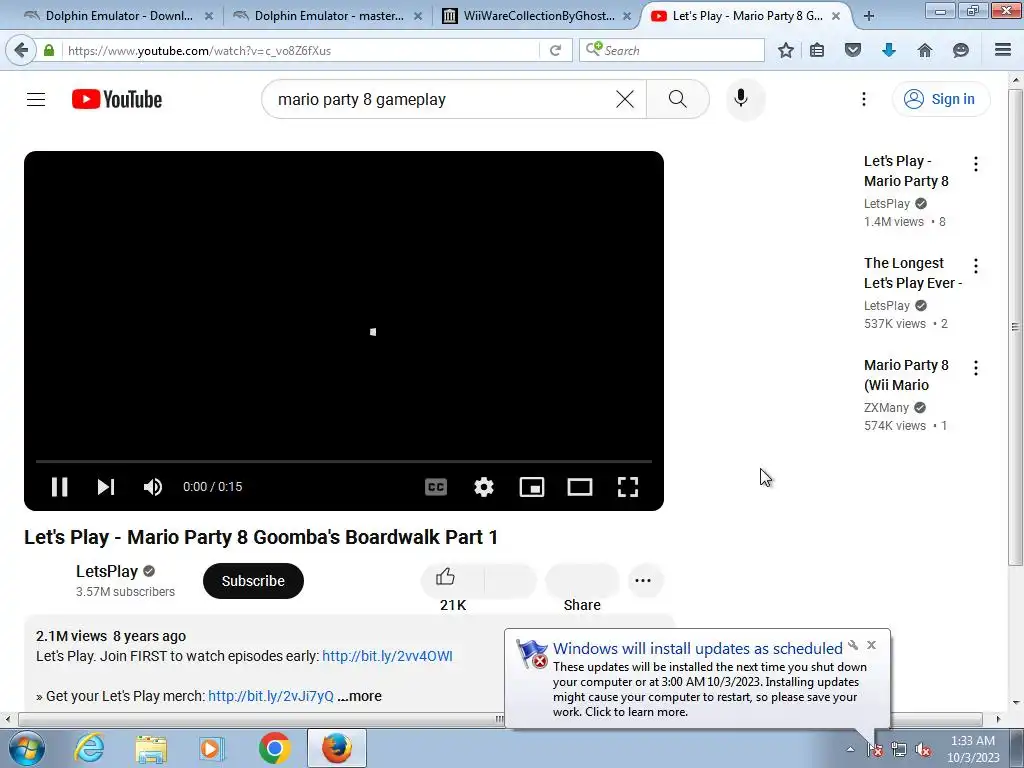Open Windows Explorer from taskbar

click(151, 748)
